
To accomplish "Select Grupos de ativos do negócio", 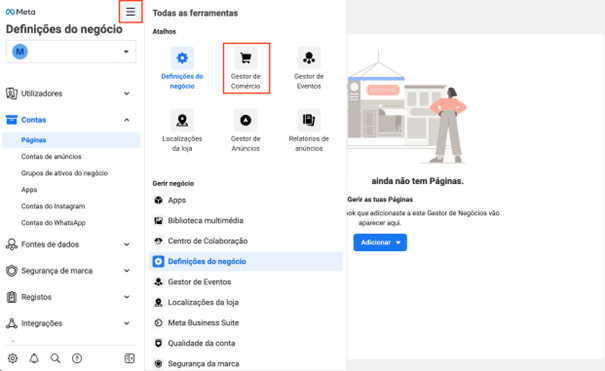I will pyautogui.click(x=64, y=173).
